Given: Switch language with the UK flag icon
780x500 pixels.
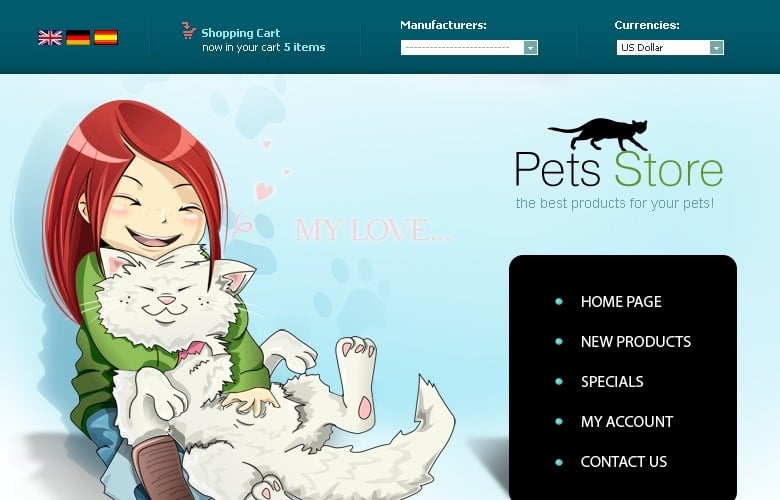Looking at the screenshot, I should [x=50, y=38].
